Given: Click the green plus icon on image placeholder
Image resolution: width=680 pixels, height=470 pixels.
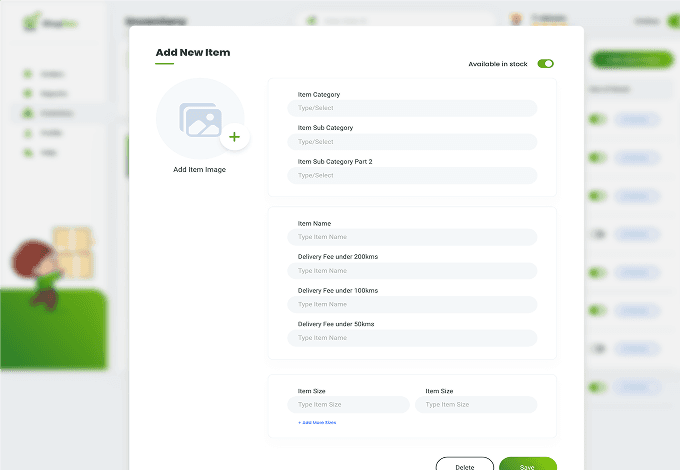Looking at the screenshot, I should pos(235,137).
